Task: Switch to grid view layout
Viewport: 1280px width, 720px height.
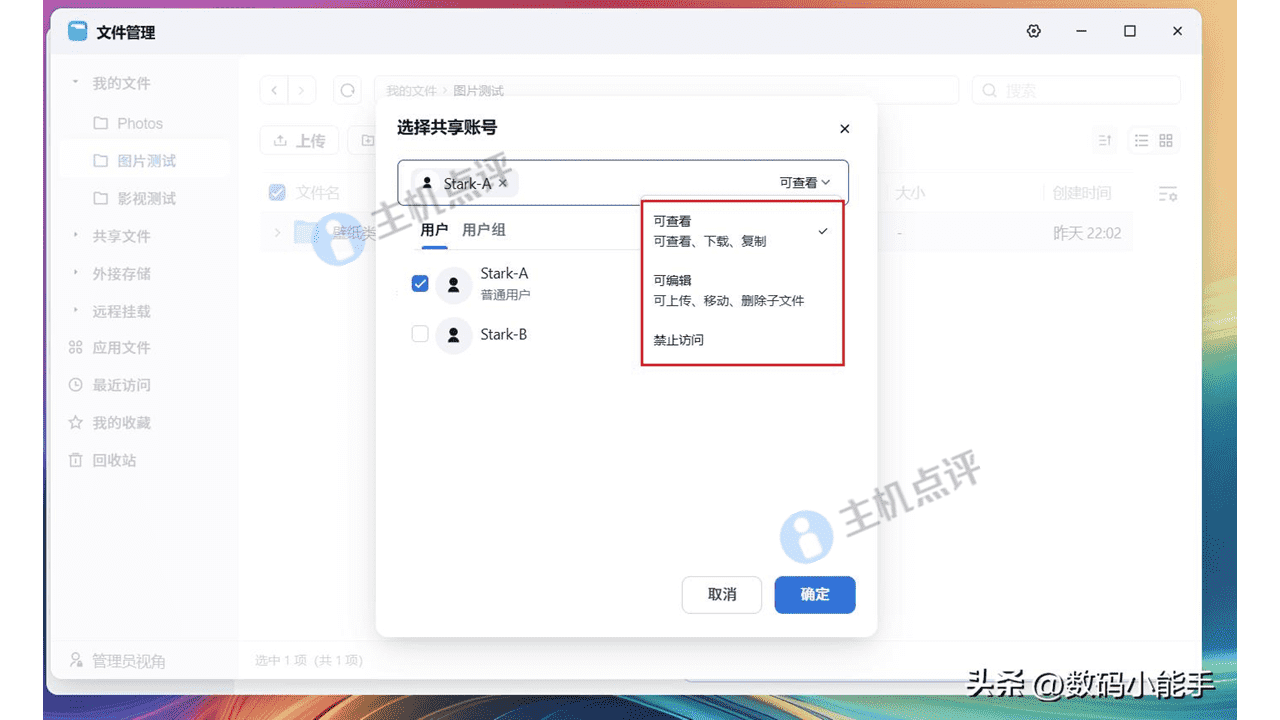Action: pyautogui.click(x=1164, y=140)
